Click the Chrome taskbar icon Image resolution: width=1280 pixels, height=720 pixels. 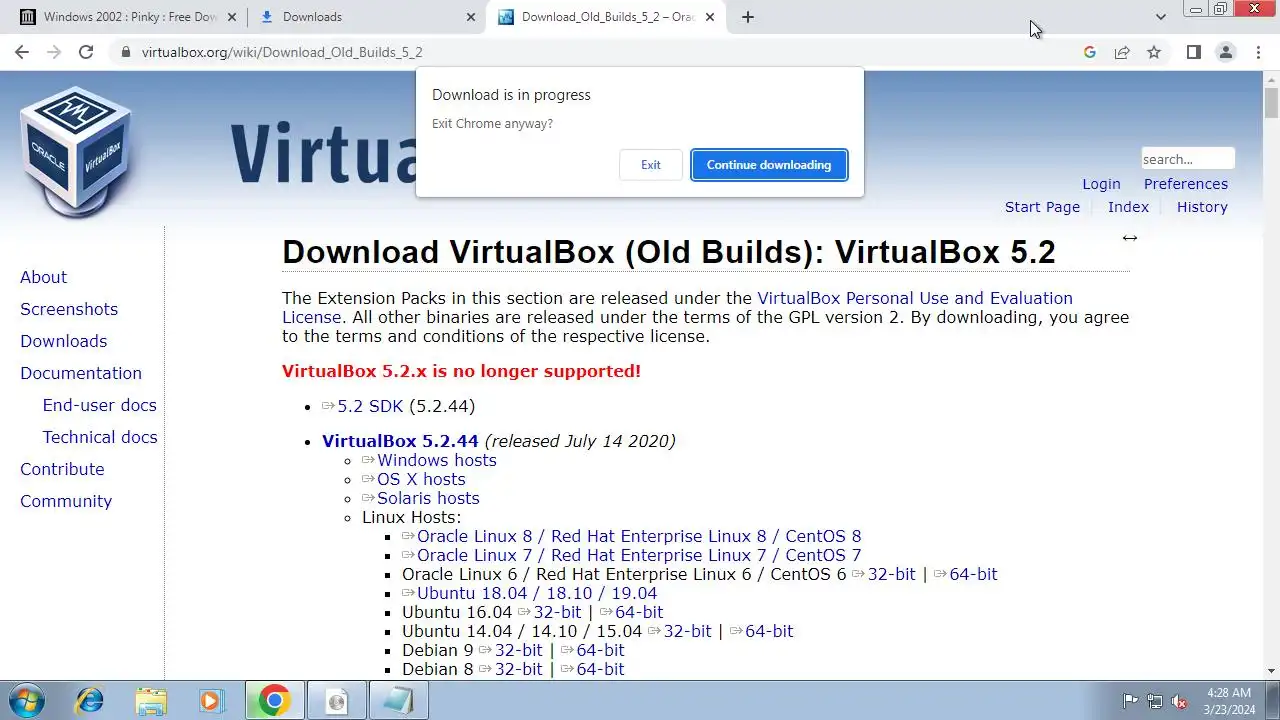(x=274, y=701)
